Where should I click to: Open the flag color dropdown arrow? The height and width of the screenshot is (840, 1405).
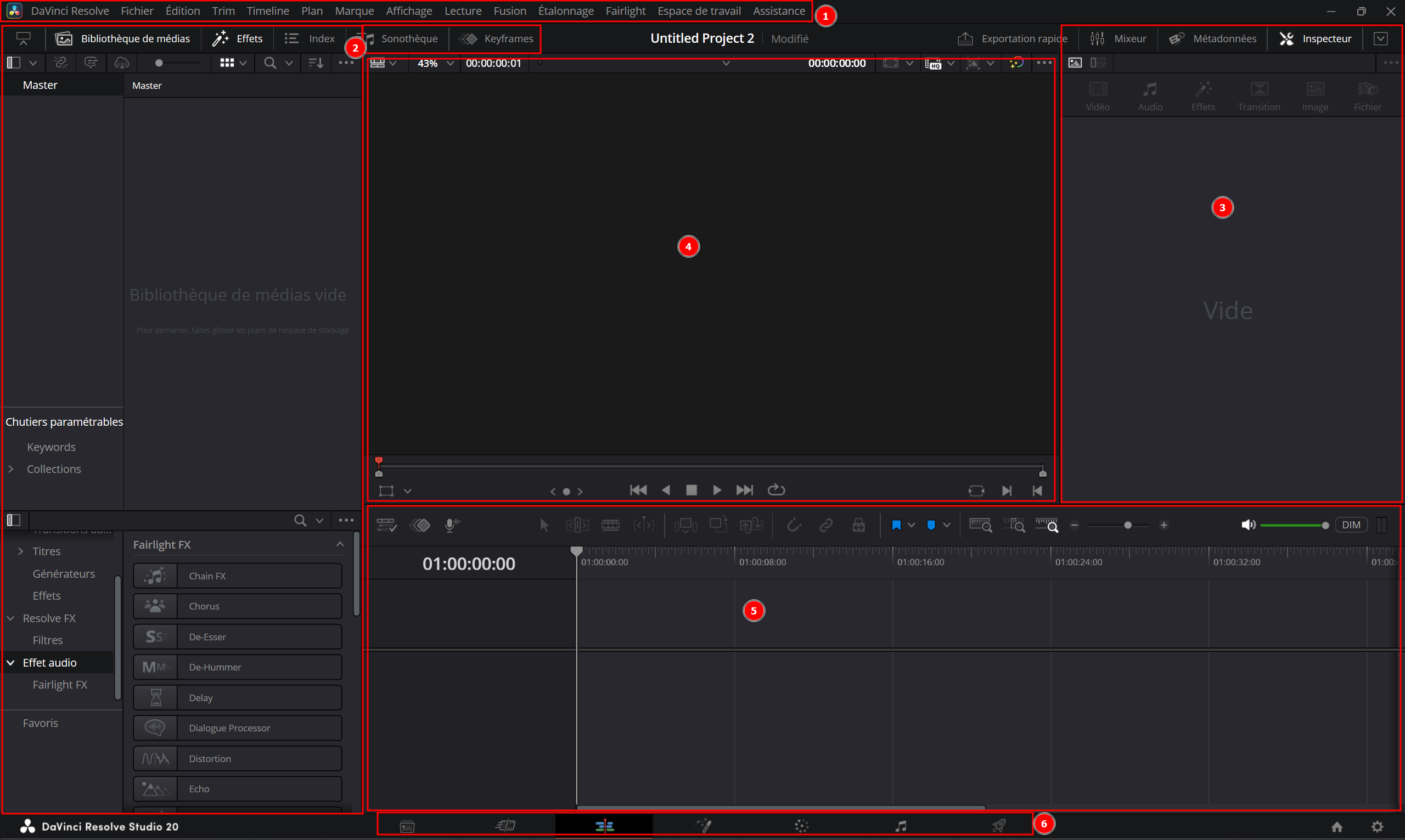[912, 525]
